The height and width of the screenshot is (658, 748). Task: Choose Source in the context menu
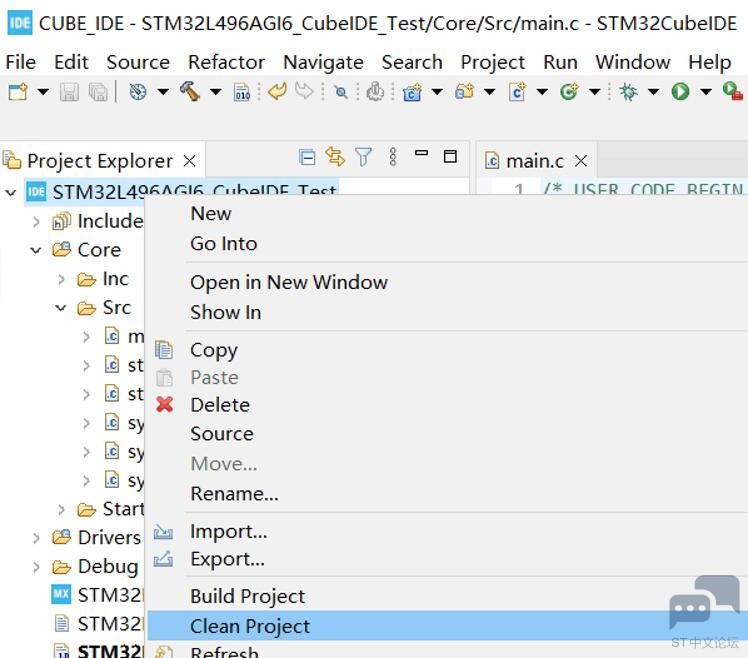[x=447, y=434]
